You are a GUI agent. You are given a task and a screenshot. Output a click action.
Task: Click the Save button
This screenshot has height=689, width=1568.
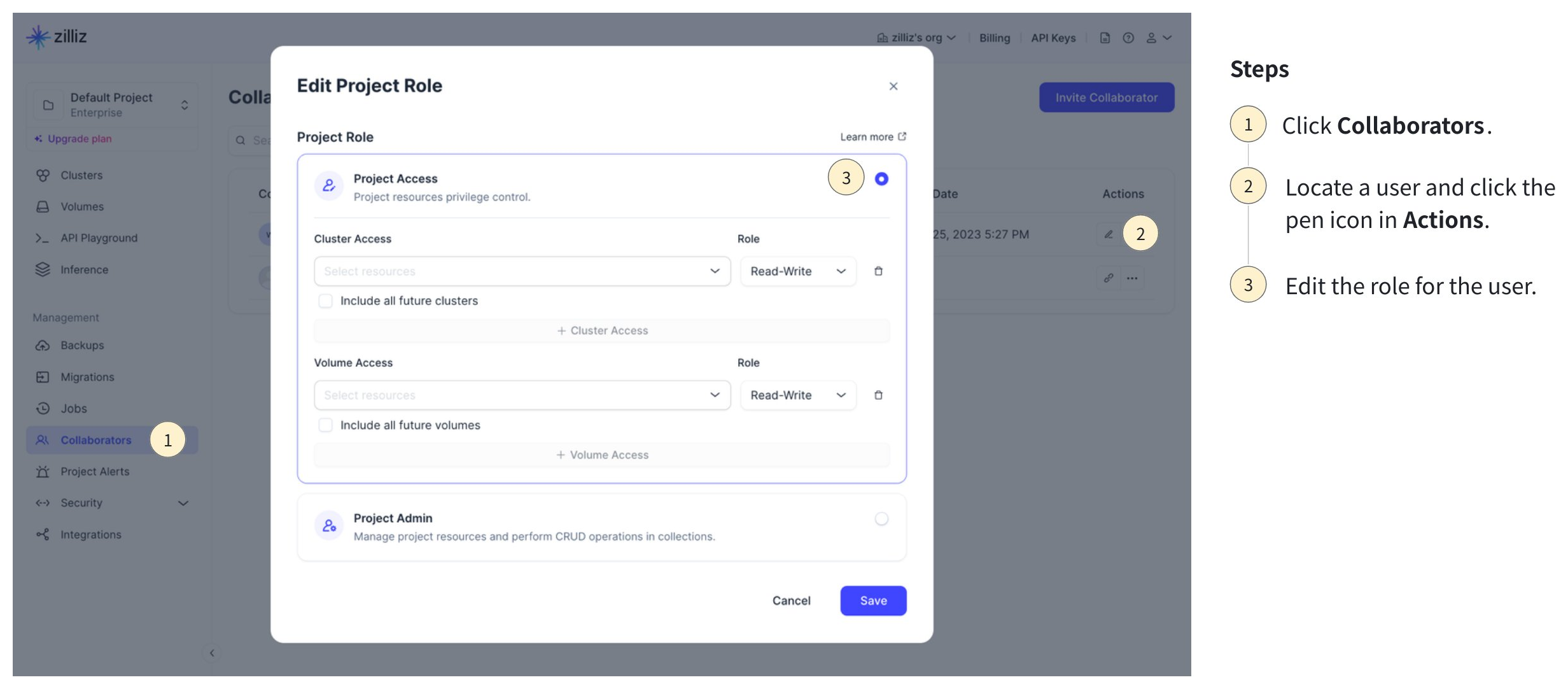(873, 600)
